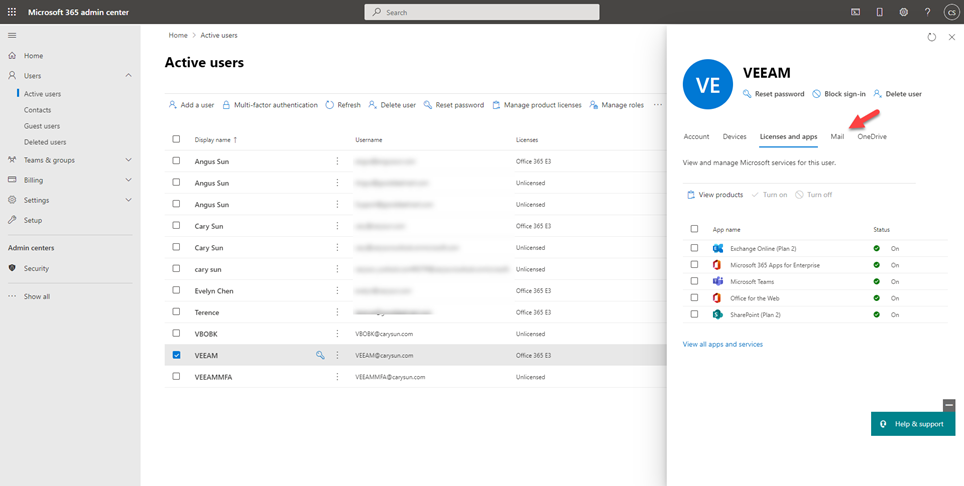Click Manage product licenses
Screen dimensions: 964x486
[x=537, y=105]
